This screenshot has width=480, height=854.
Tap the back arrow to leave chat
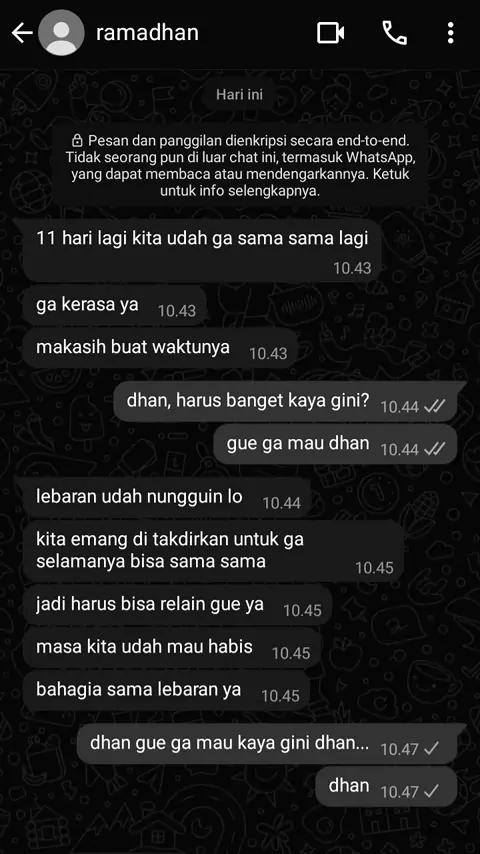pyautogui.click(x=22, y=34)
